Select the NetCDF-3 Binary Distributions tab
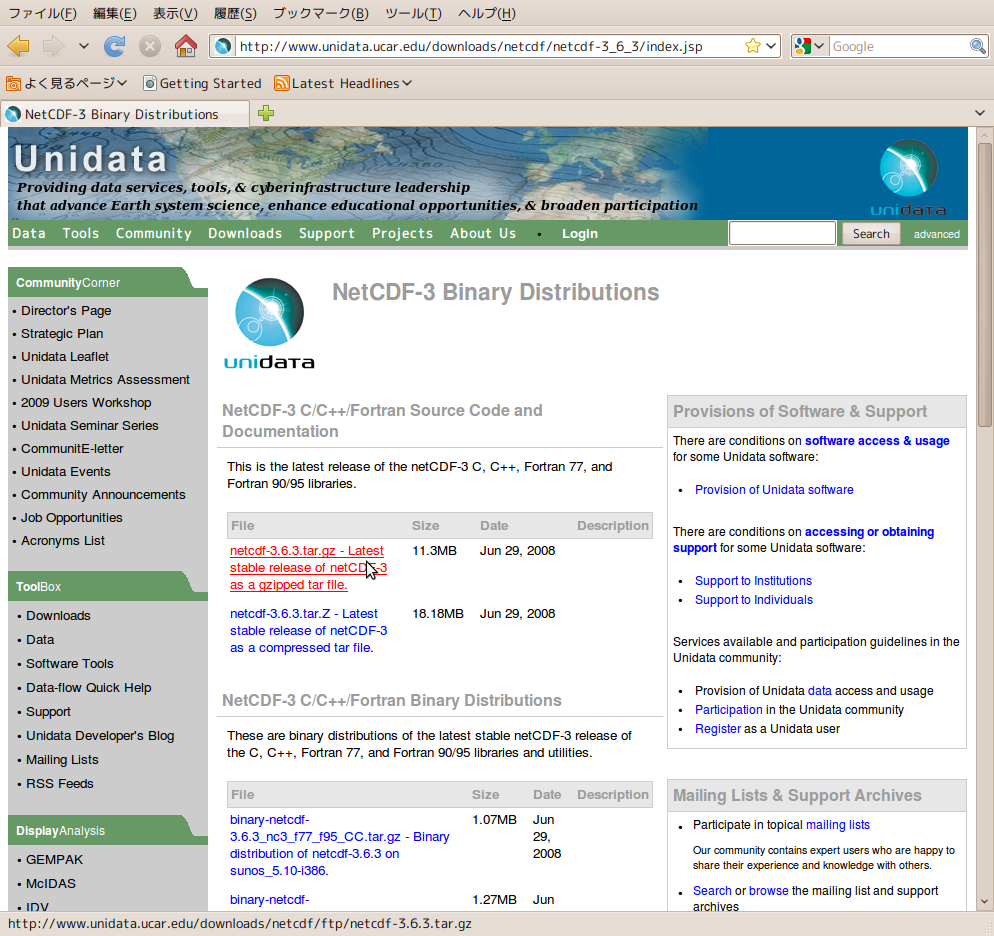The image size is (994, 936). [x=124, y=114]
